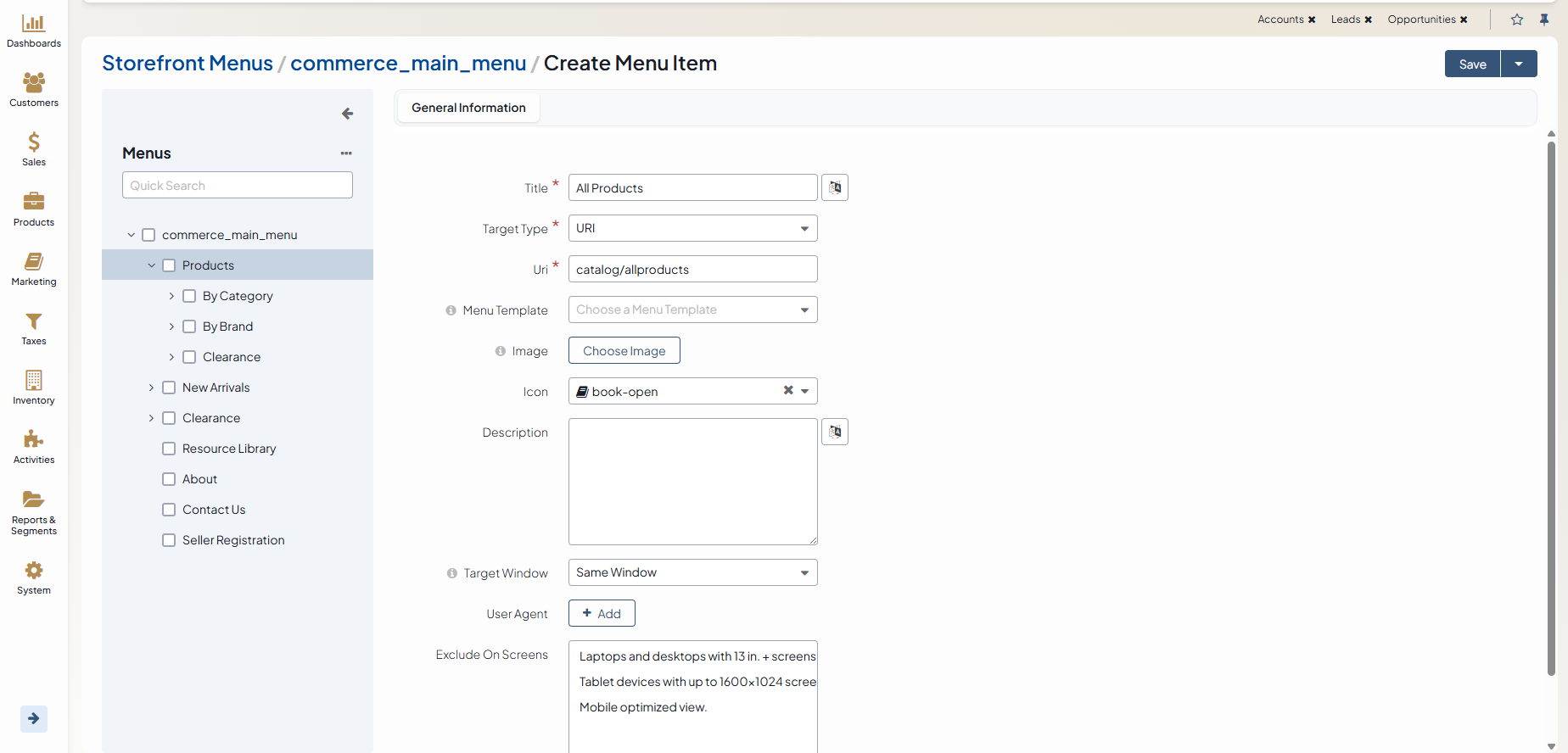Tick the New Arrivals checkbox

(x=169, y=388)
